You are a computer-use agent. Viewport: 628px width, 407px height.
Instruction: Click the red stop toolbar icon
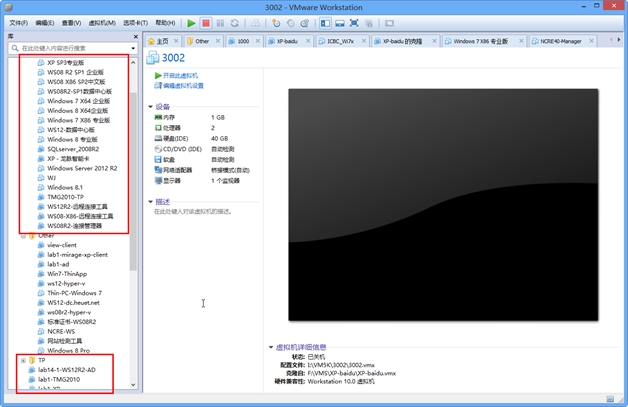pos(206,23)
